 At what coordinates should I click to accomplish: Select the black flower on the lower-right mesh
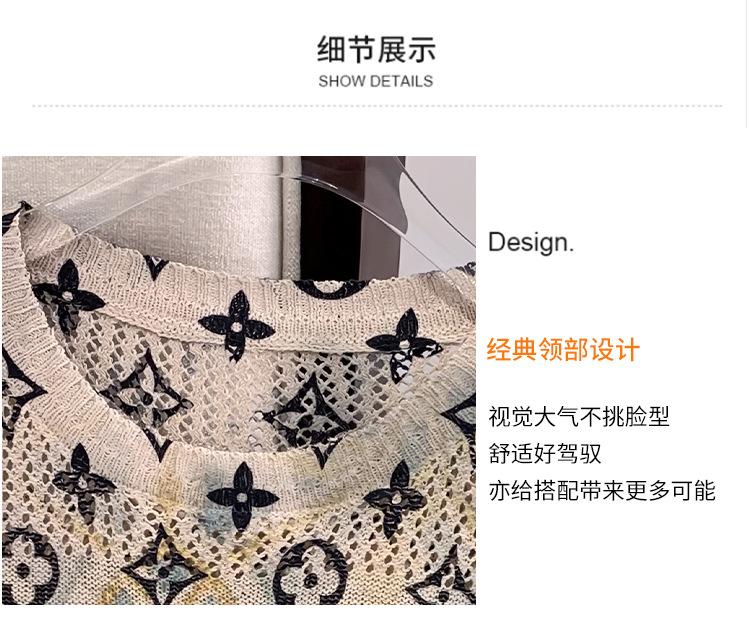click(396, 499)
